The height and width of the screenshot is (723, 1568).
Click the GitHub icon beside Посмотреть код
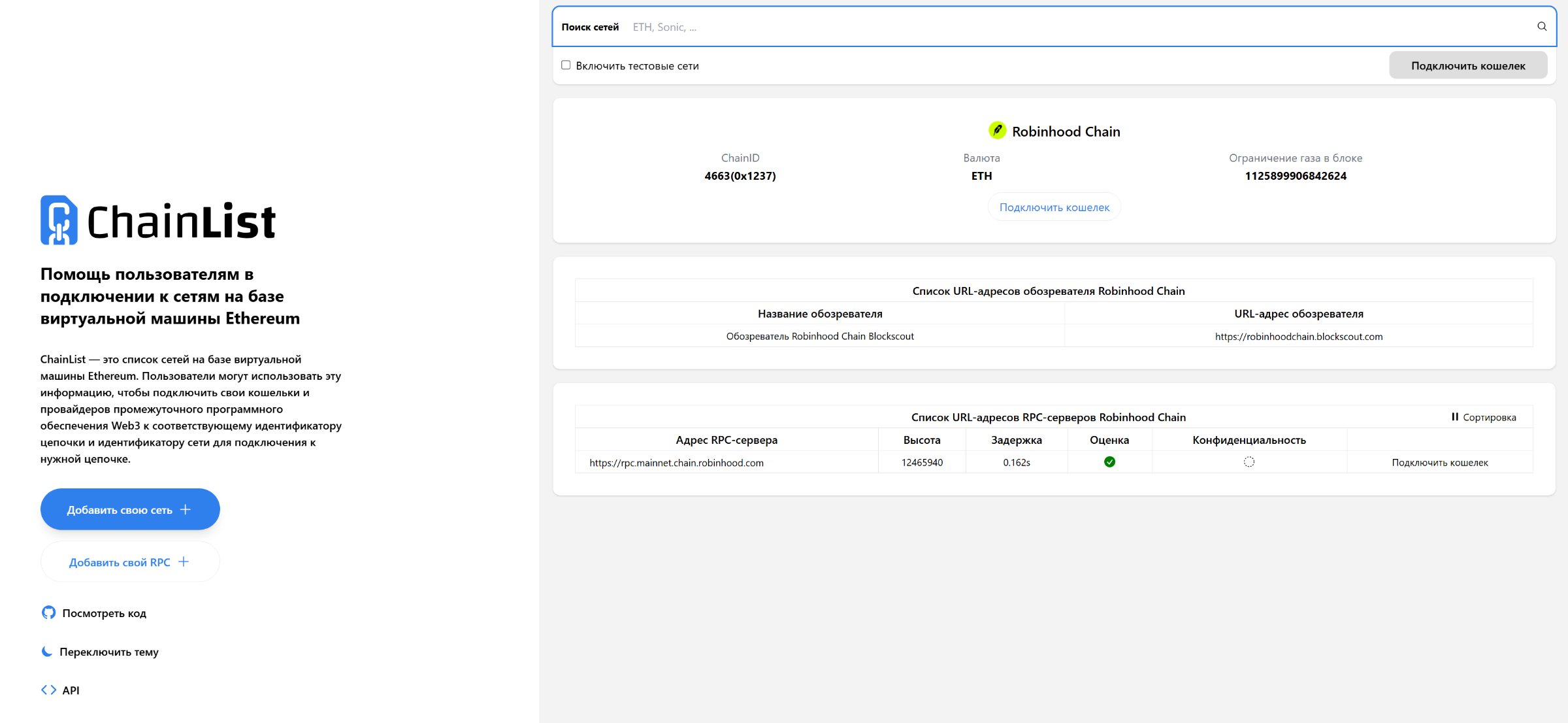point(48,613)
